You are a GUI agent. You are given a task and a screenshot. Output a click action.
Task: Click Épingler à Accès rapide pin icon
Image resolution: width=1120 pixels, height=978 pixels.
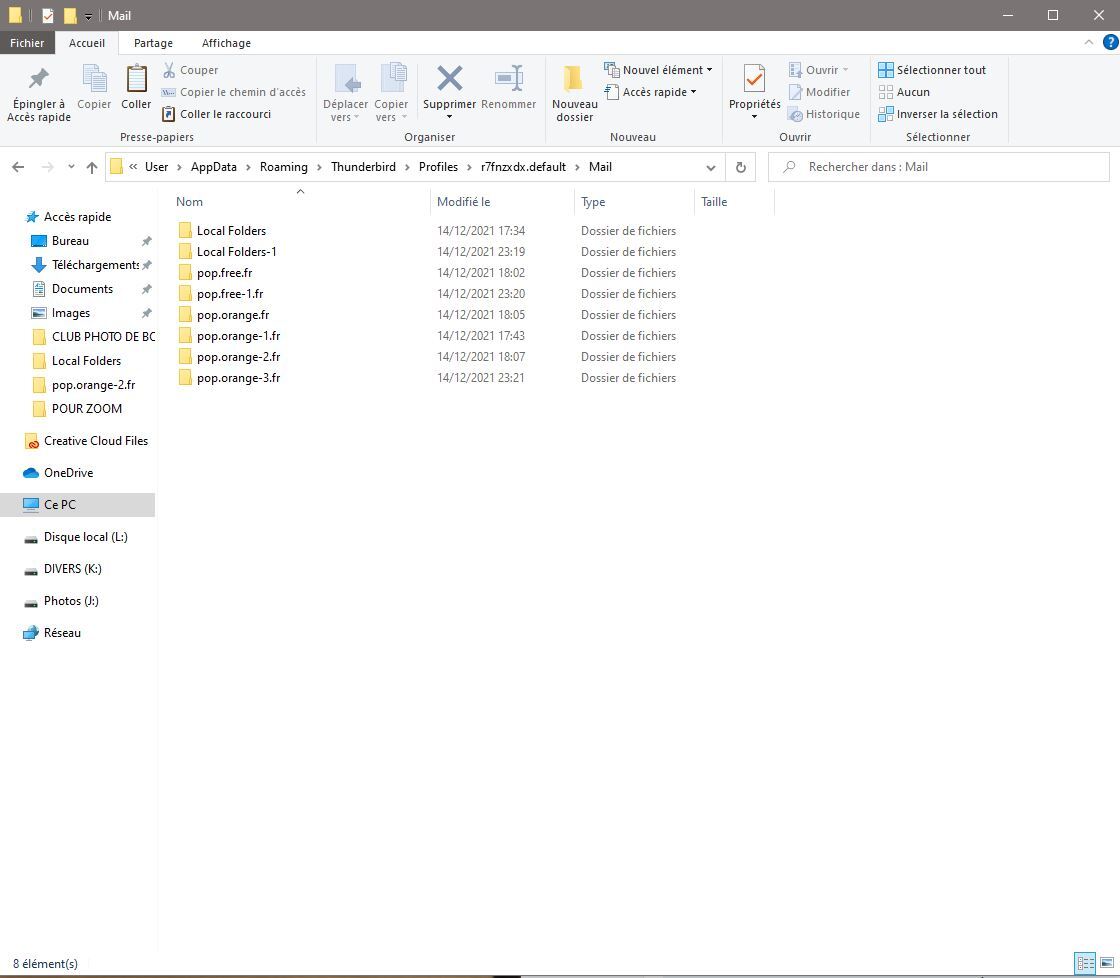[x=39, y=78]
